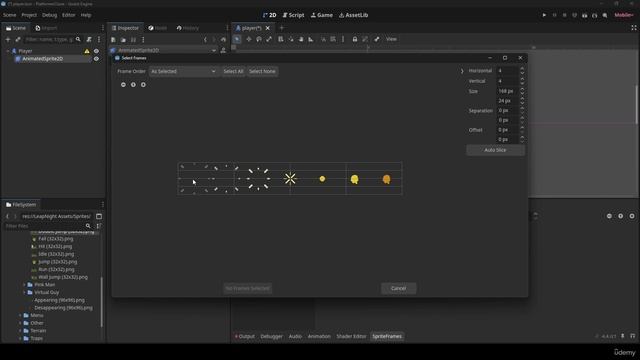Viewport: 640px width, 360px height.
Task: Collapse the slicing options side panel
Action: 462,71
